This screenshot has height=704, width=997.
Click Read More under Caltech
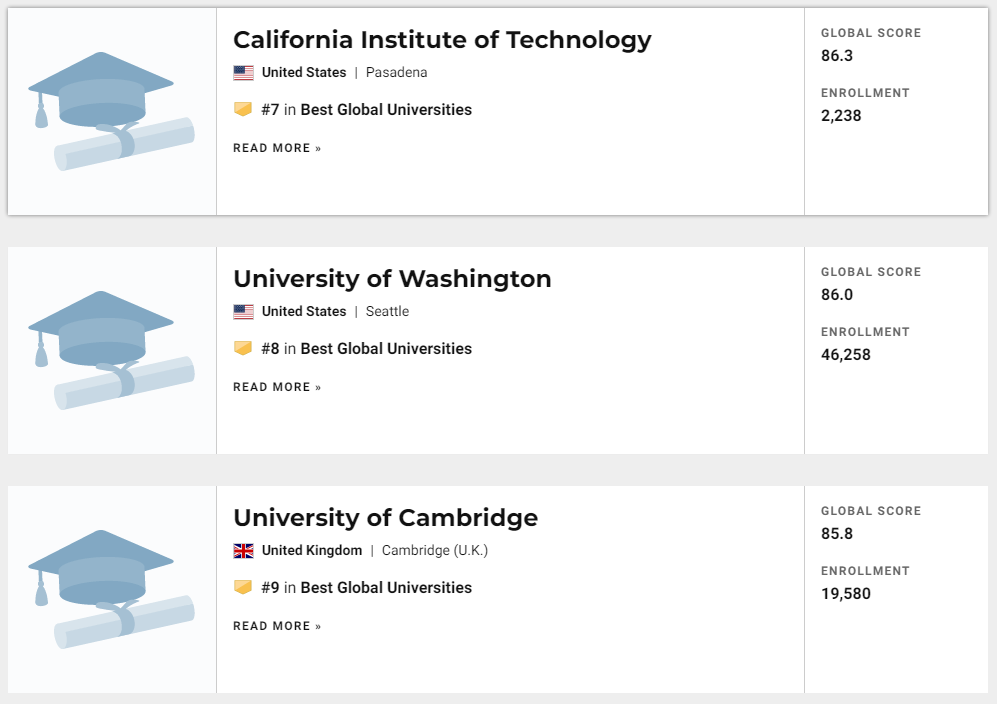click(x=277, y=148)
